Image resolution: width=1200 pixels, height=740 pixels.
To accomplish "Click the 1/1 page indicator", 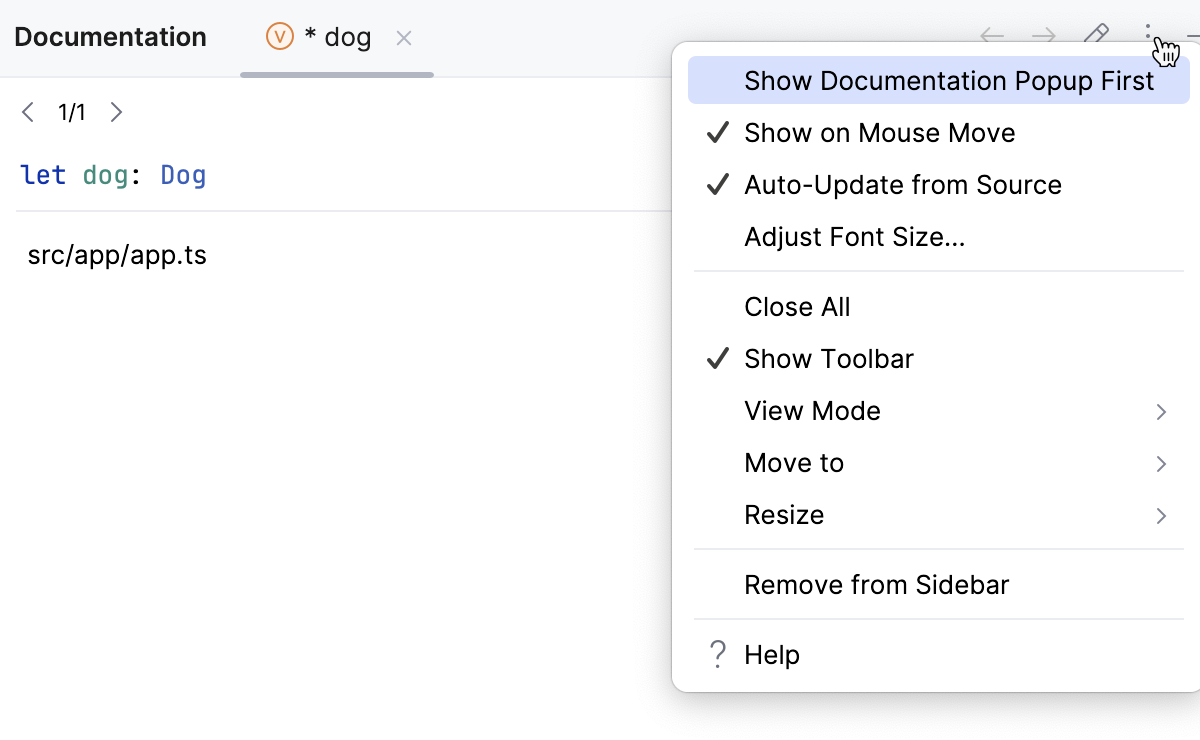I will pos(71,112).
